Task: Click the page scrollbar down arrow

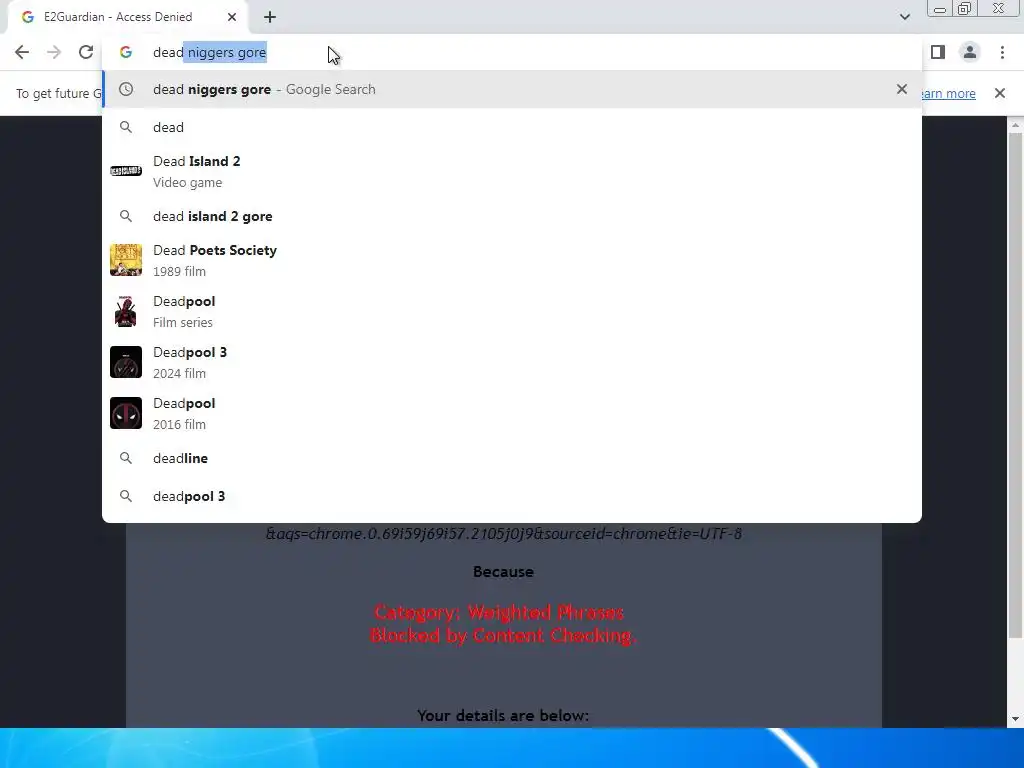Action: [1015, 719]
